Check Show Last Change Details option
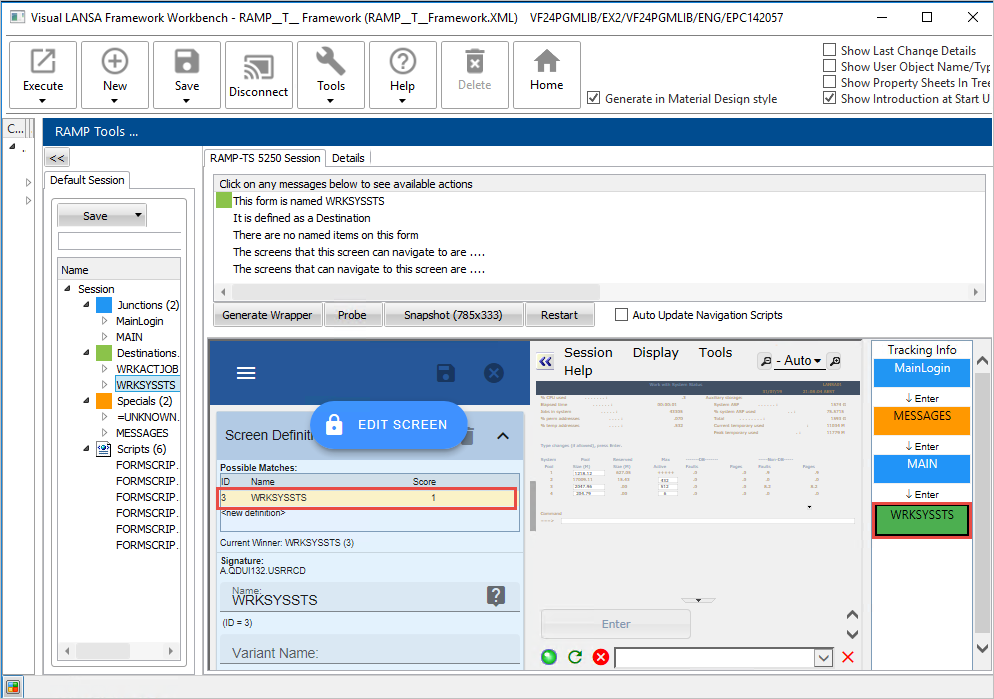The image size is (994, 699). pyautogui.click(x=829, y=50)
